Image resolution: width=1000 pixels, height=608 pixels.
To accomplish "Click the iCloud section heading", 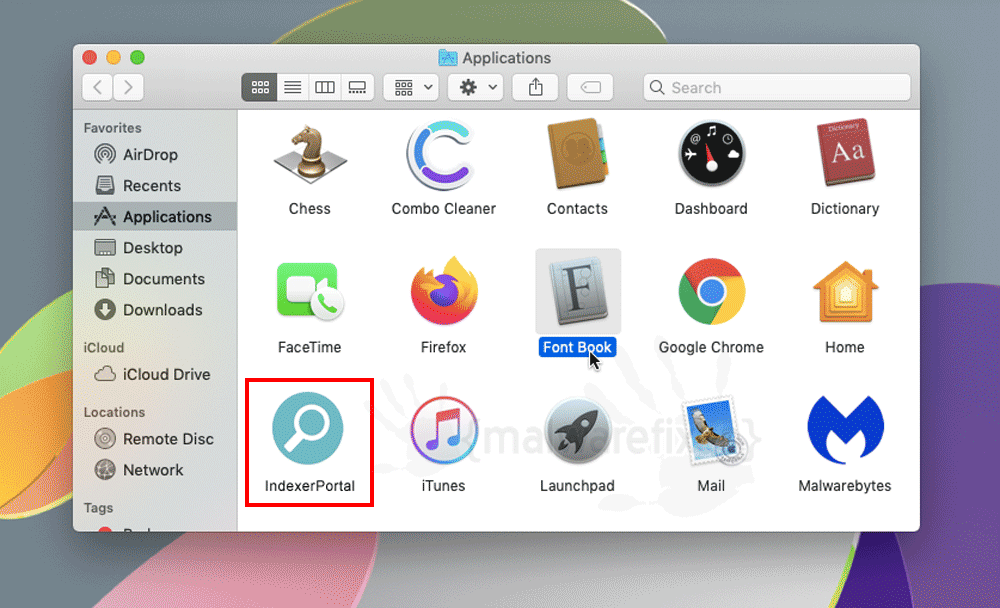I will point(104,348).
